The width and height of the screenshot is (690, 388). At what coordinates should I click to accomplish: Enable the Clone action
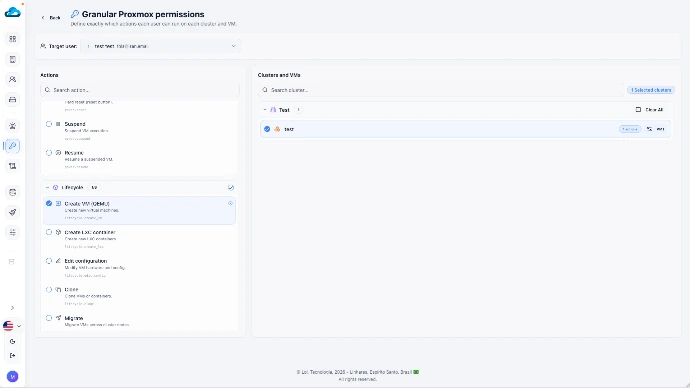(x=49, y=289)
